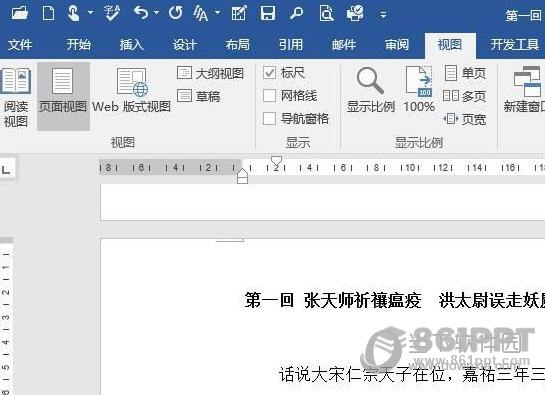Expand the undo history dropdown arrow
Viewport: 545px width, 395px height.
(x=157, y=13)
